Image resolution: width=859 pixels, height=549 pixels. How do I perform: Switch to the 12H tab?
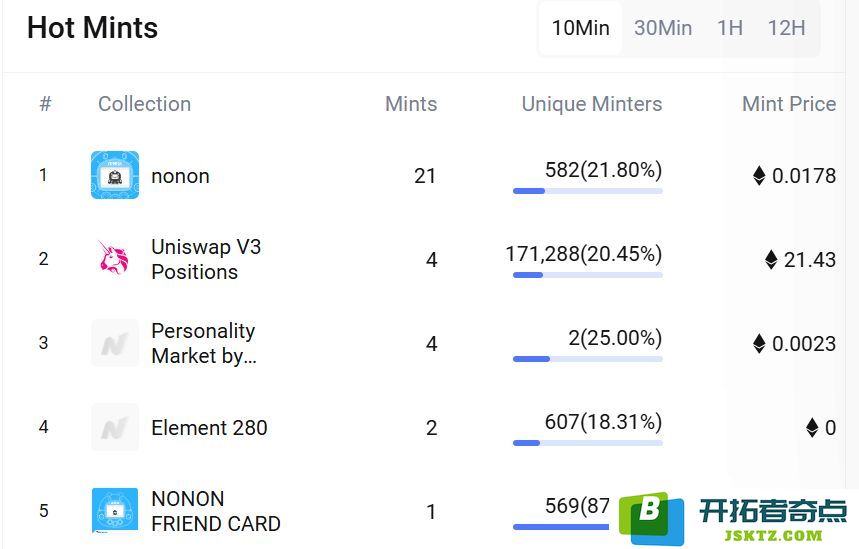pos(786,28)
